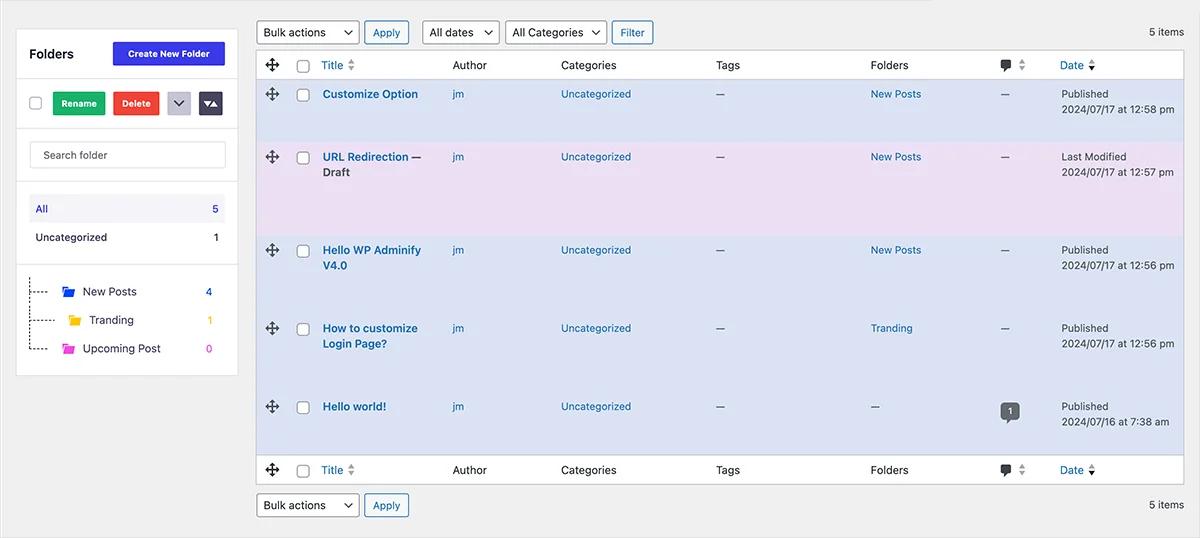This screenshot has width=1200, height=538.
Task: Click New Posts folder link in Customize Option row
Action: pyautogui.click(x=896, y=94)
